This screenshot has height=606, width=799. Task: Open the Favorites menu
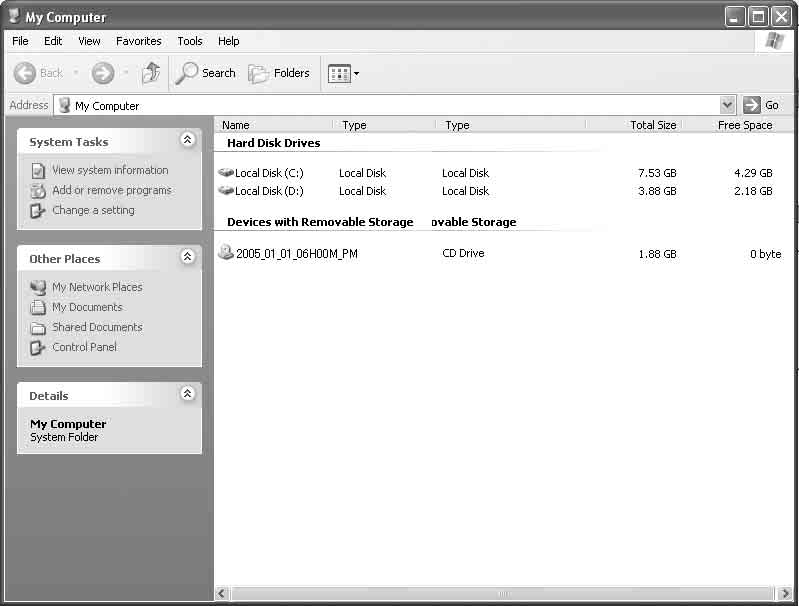(x=139, y=41)
